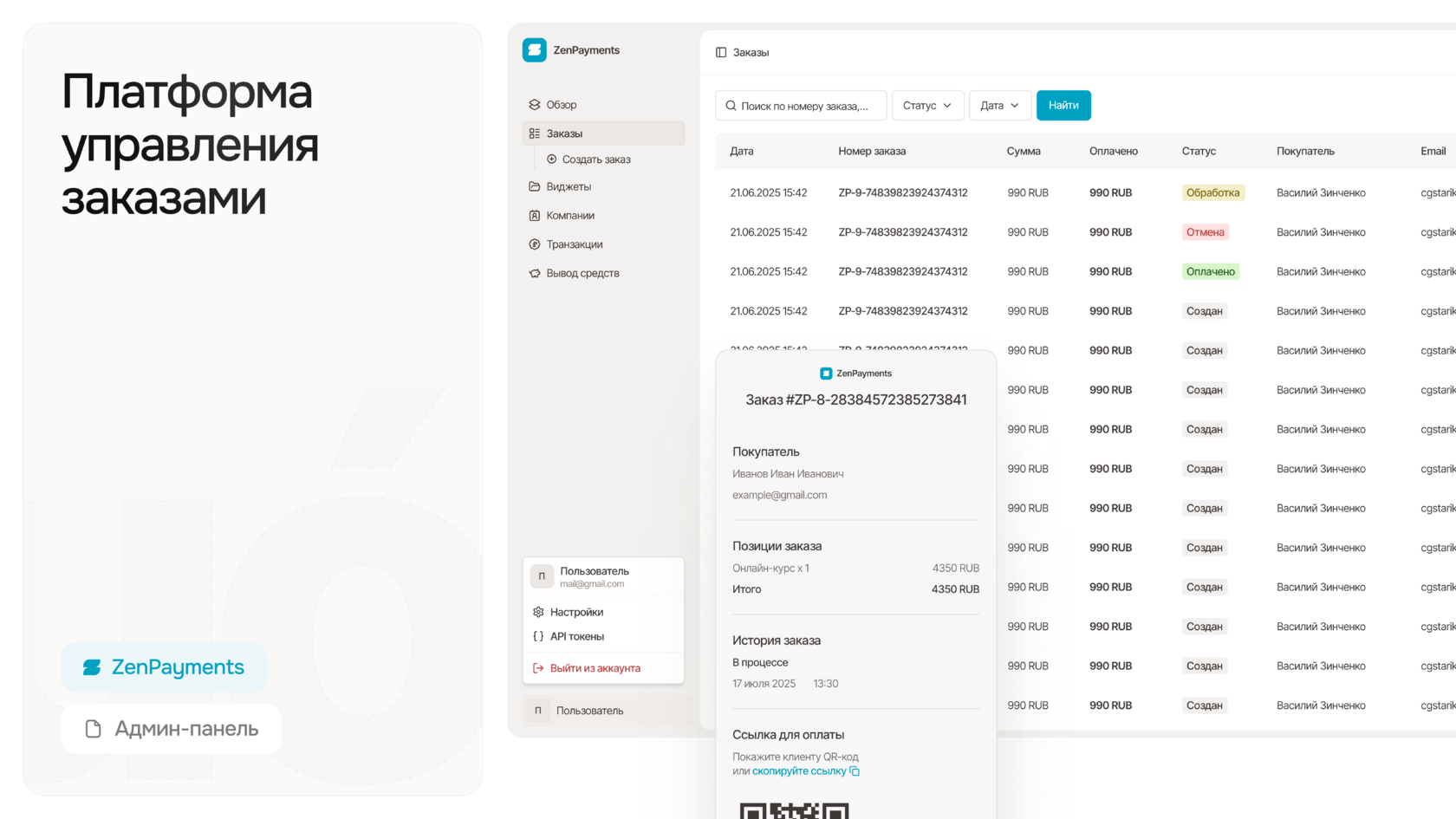Click the Обзор layers icon
The image size is (1456, 819).
coord(535,105)
